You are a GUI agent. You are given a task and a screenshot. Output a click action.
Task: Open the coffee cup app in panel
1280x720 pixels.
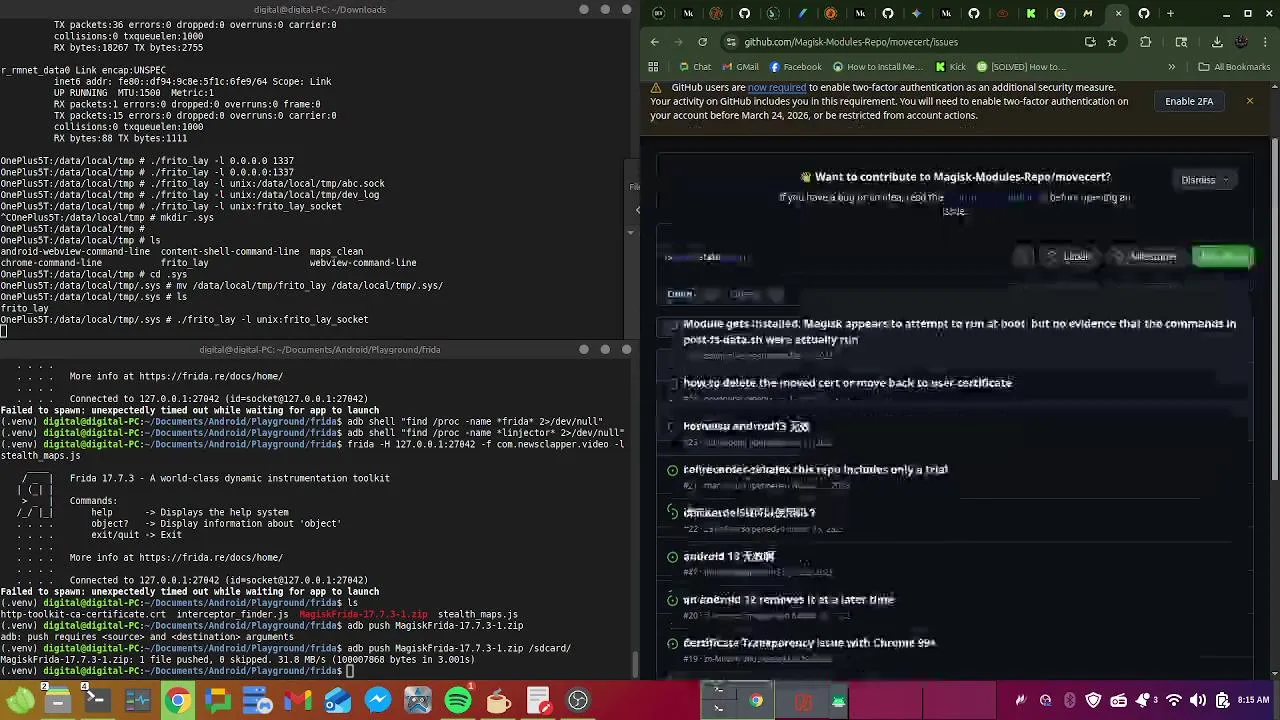tap(498, 700)
